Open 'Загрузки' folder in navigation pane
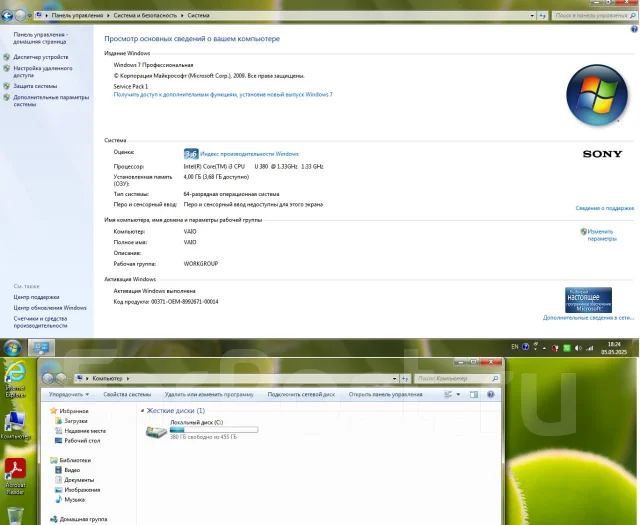Image resolution: width=640 pixels, height=525 pixels. tap(76, 421)
